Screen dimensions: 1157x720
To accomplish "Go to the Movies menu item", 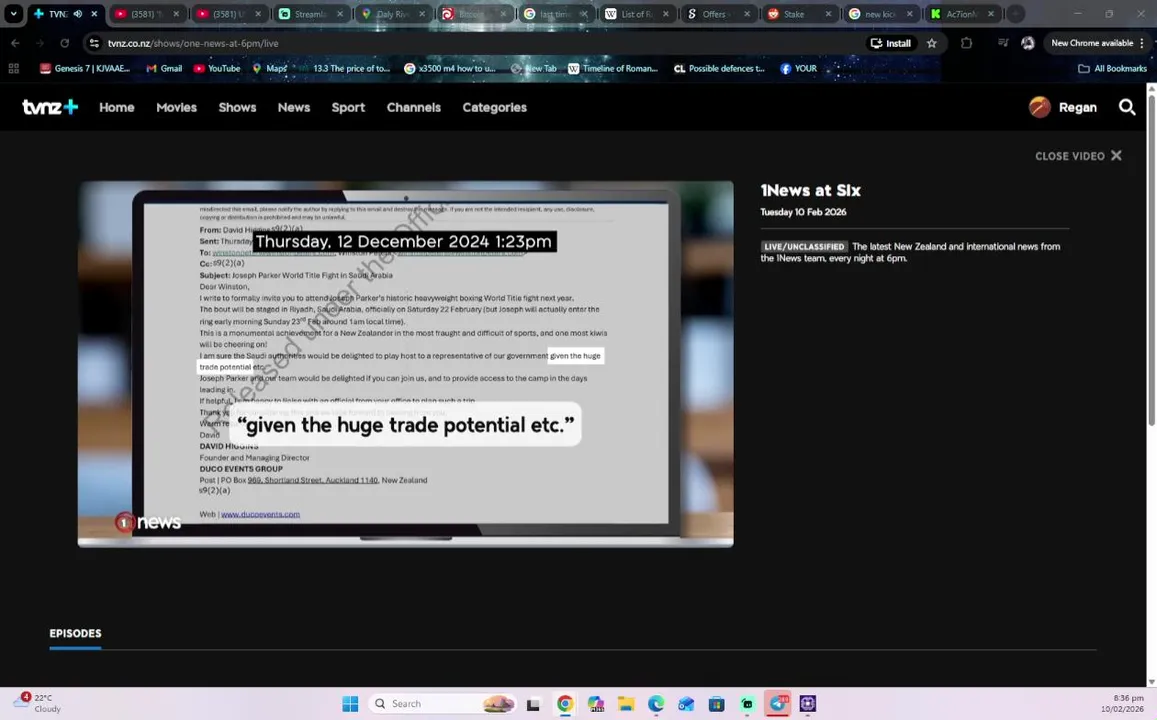I will (x=176, y=107).
